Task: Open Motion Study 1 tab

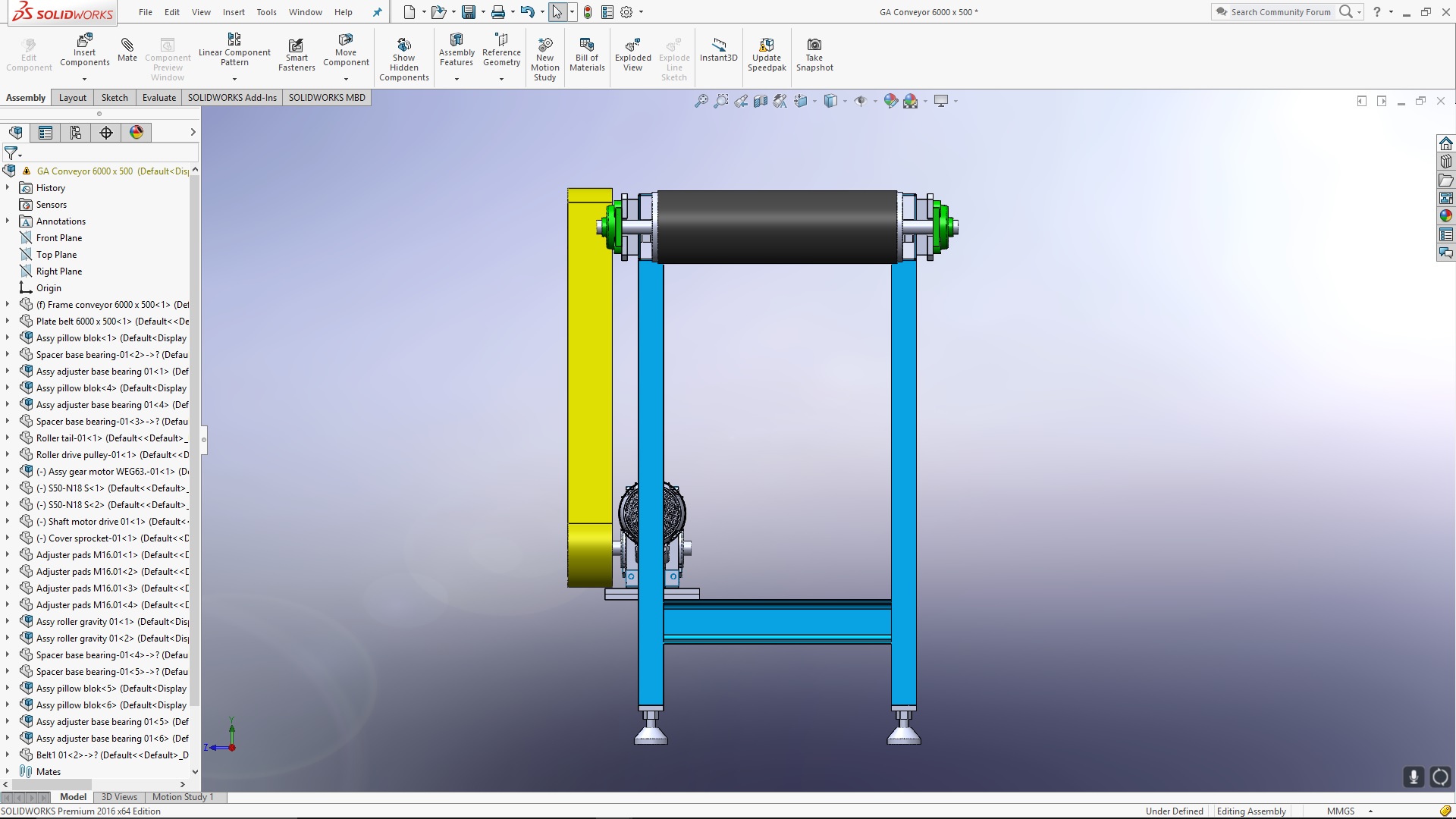Action: click(x=183, y=797)
